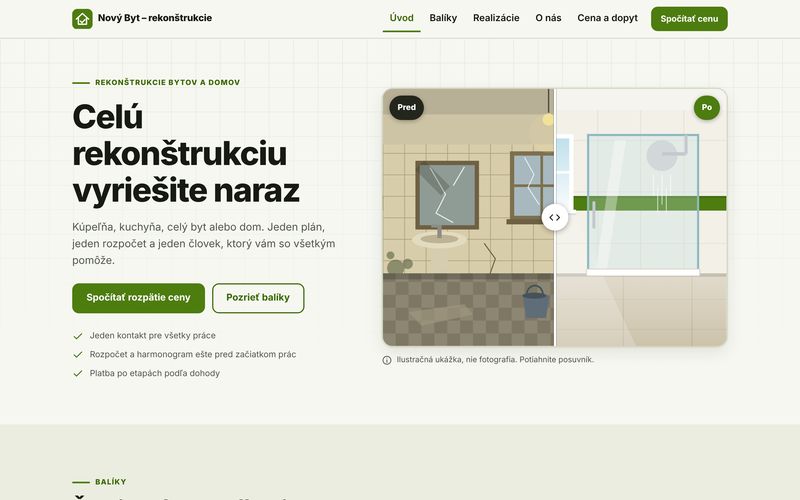This screenshot has width=800, height=500.
Task: Click the green house logo icon
Action: click(x=82, y=19)
